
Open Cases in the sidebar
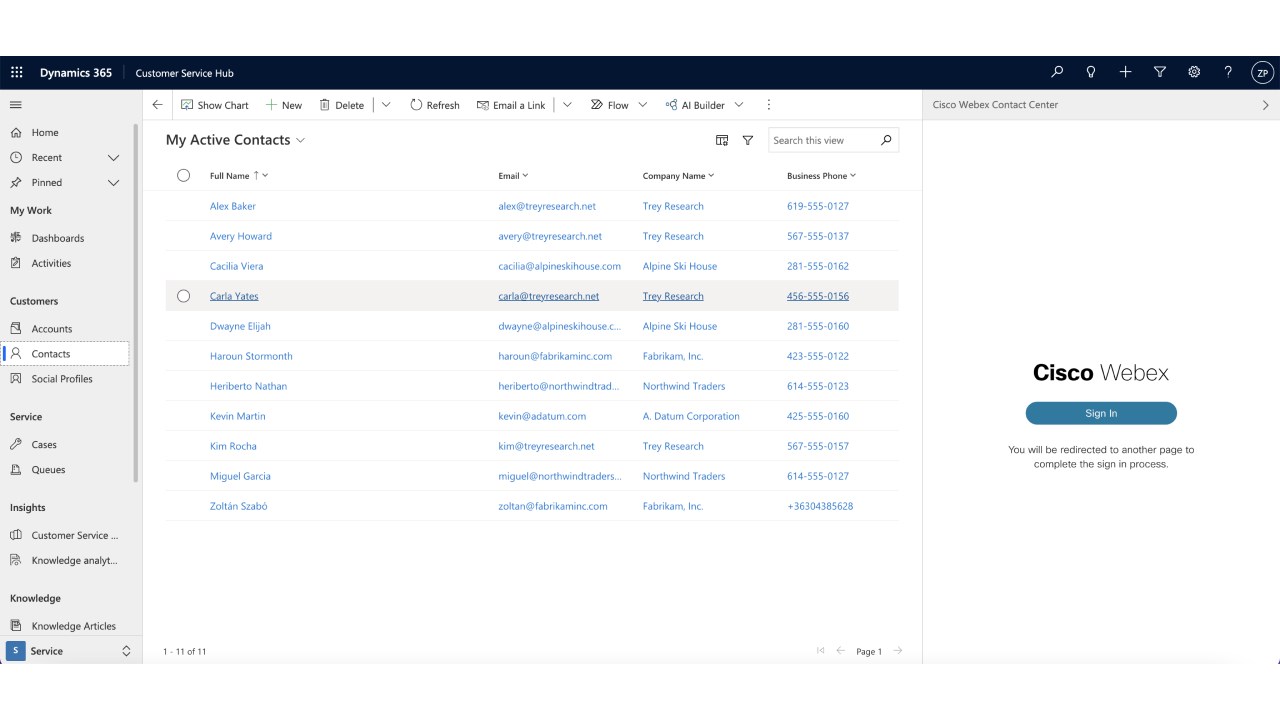(x=44, y=445)
